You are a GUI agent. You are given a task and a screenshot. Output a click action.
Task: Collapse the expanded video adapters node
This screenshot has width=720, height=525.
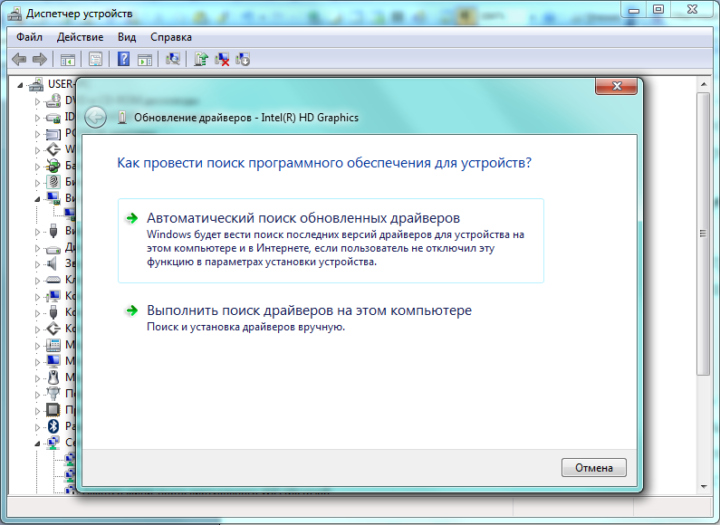[37, 199]
